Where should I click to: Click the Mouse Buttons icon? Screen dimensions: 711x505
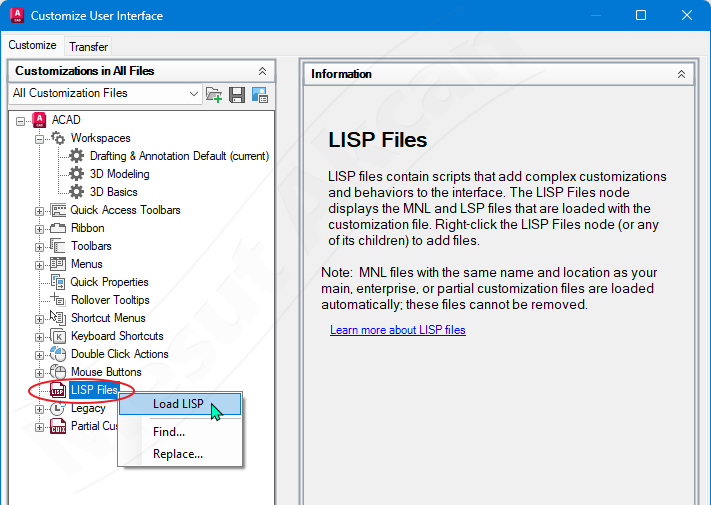pyautogui.click(x=58, y=372)
